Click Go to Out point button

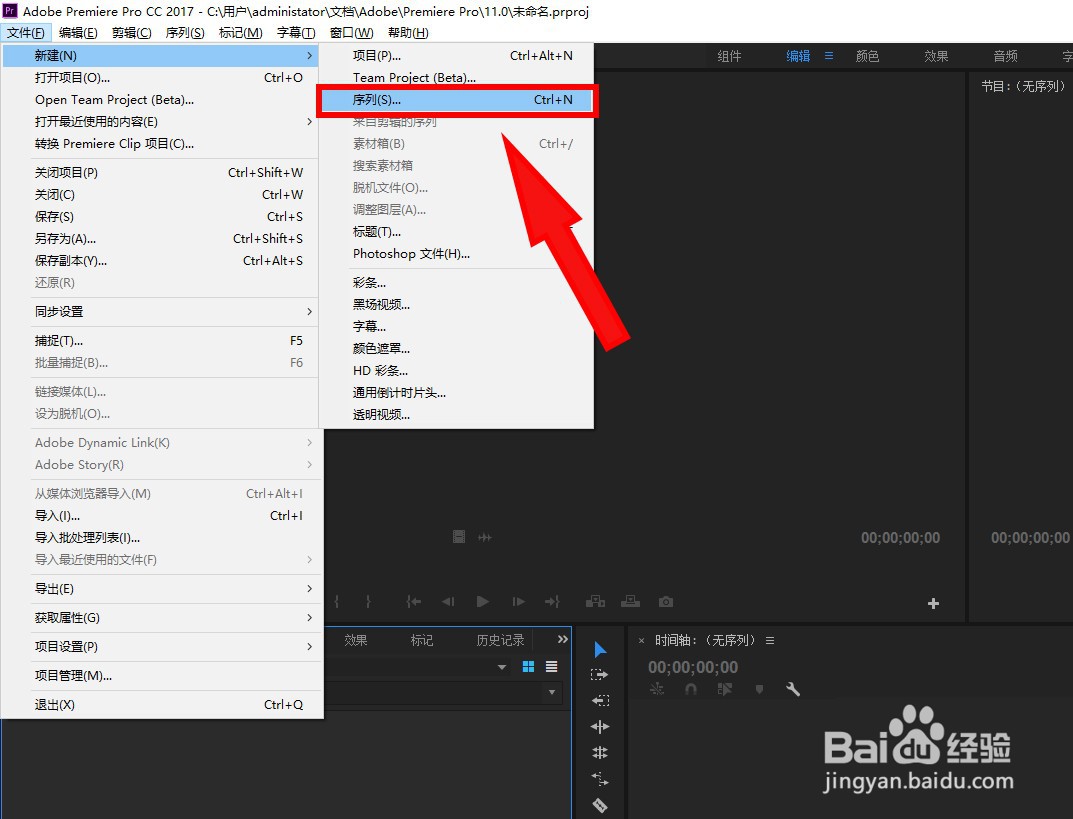552,601
